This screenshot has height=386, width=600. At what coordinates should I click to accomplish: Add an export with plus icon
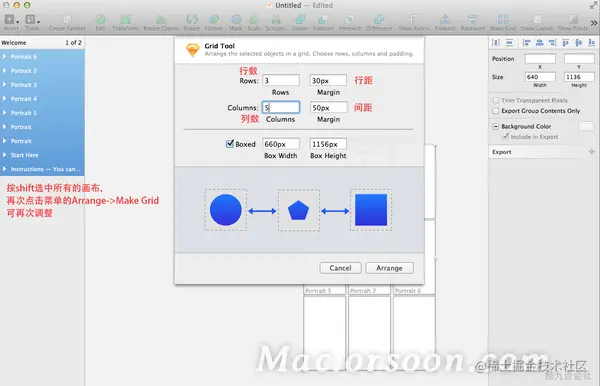(x=592, y=152)
